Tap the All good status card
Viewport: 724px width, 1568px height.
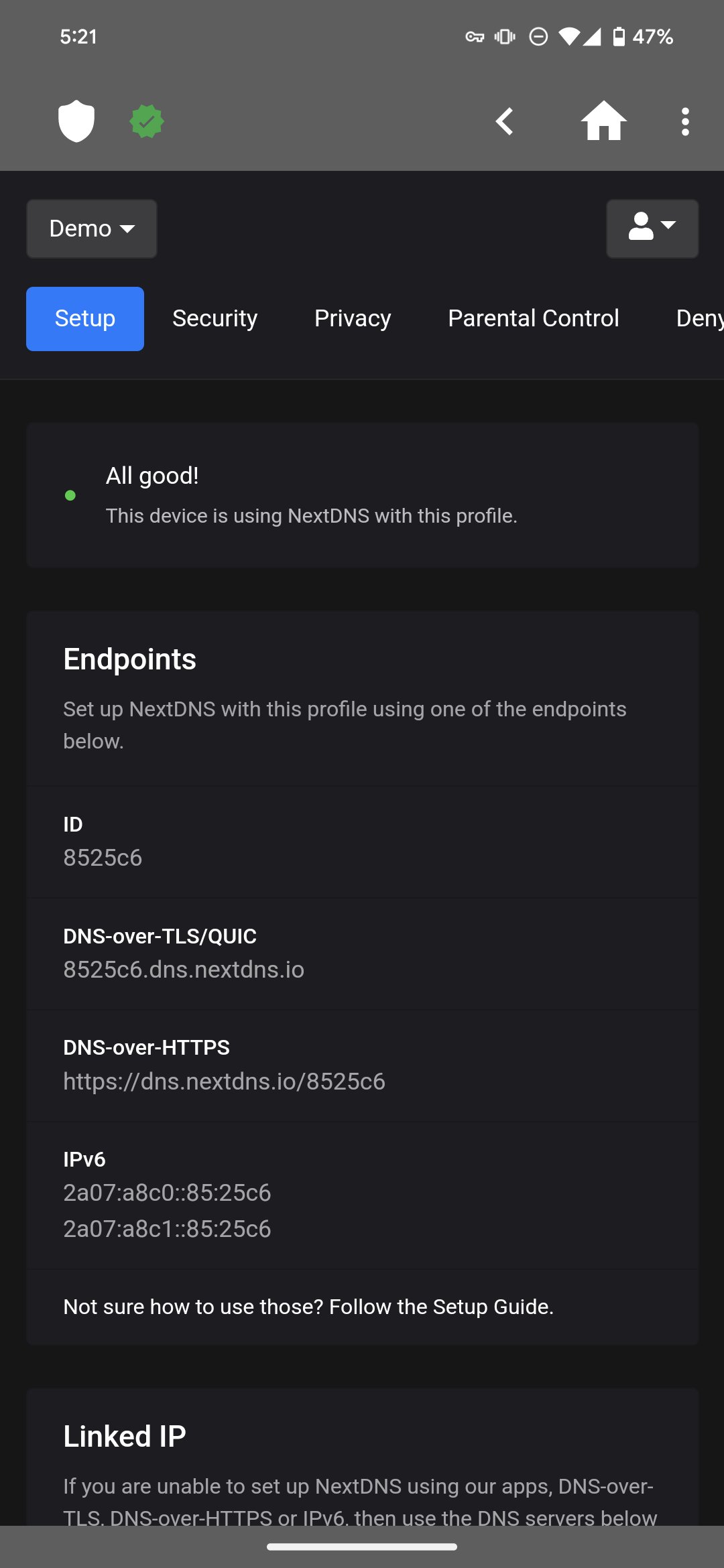pos(362,495)
